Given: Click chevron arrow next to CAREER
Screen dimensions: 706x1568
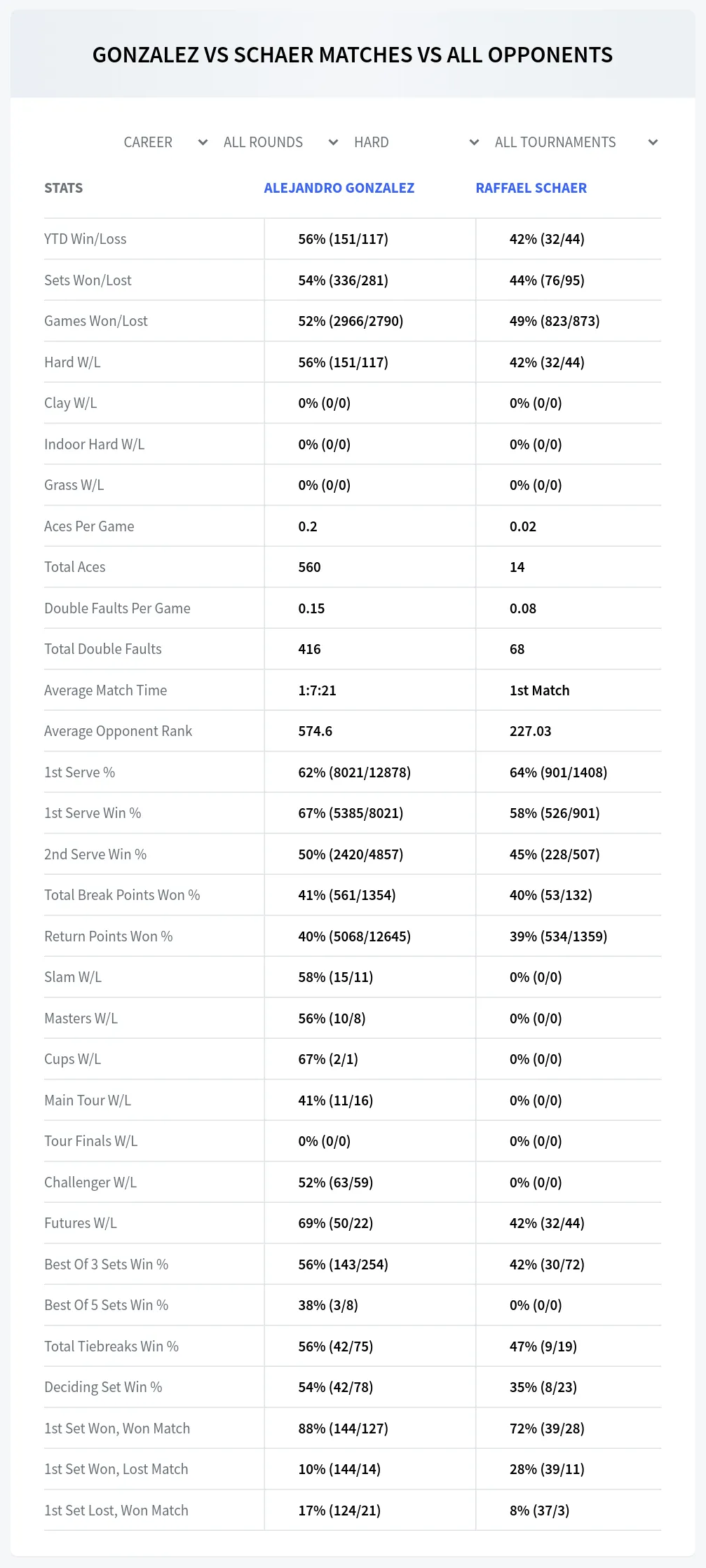Looking at the screenshot, I should (203, 142).
